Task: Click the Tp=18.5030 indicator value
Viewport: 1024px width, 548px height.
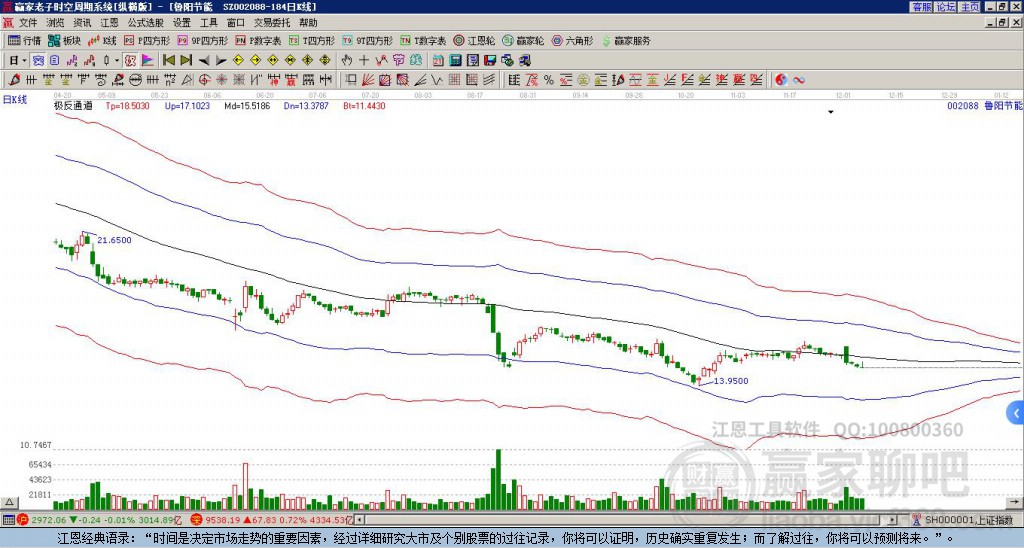Action: click(127, 105)
